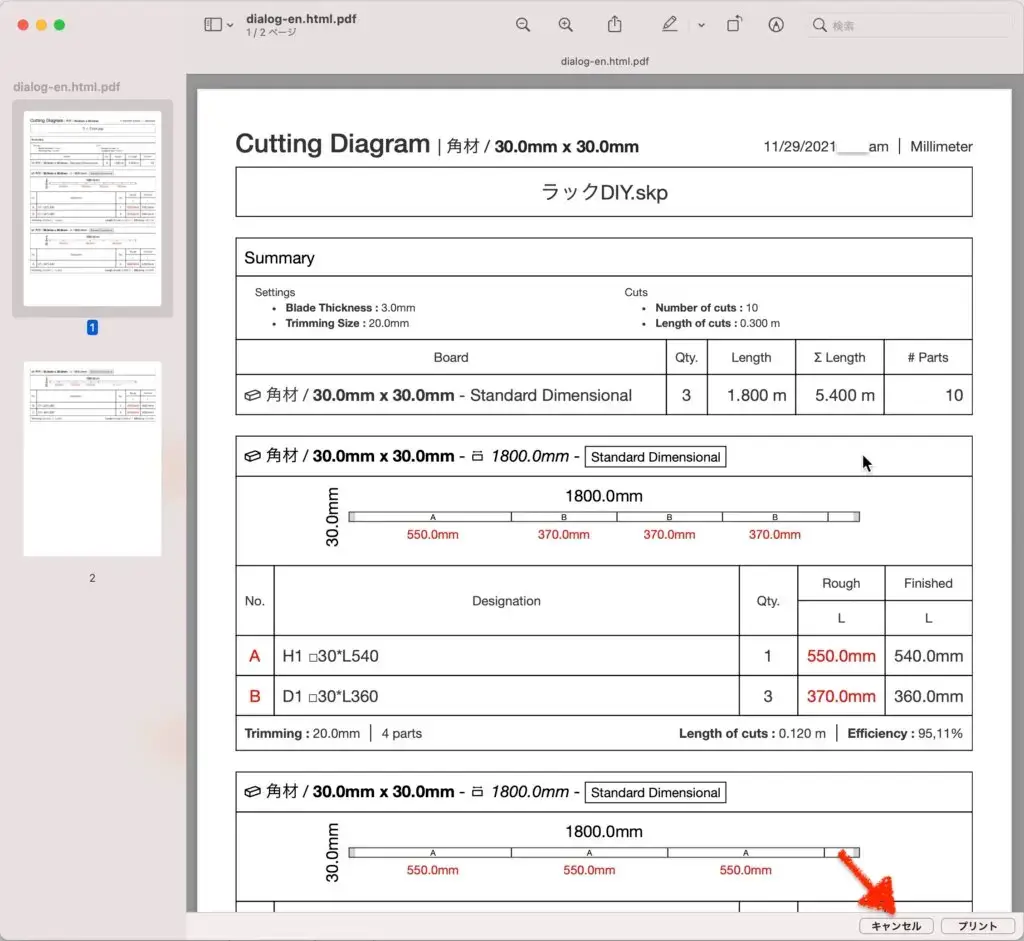Select page 2 thumbnail in sidebar
1024x941 pixels.
93,458
